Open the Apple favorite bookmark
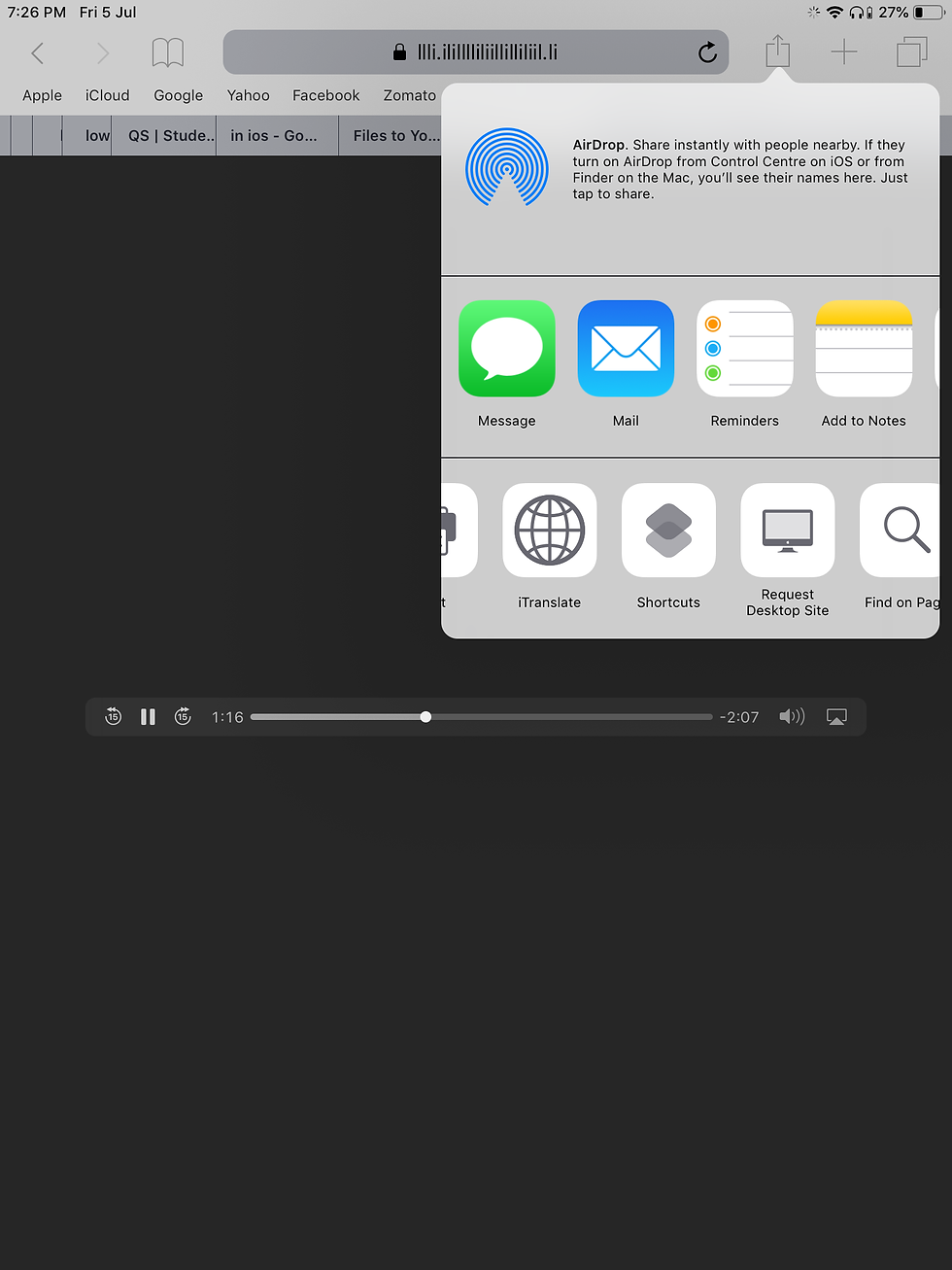This screenshot has height=1270, width=952. pos(42,95)
